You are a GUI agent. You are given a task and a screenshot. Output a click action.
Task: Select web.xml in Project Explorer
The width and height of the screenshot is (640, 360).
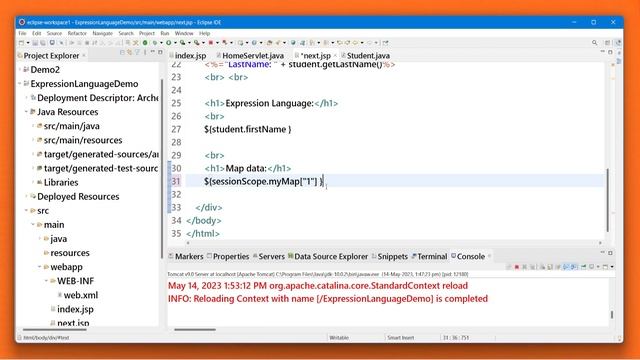[x=80, y=295]
